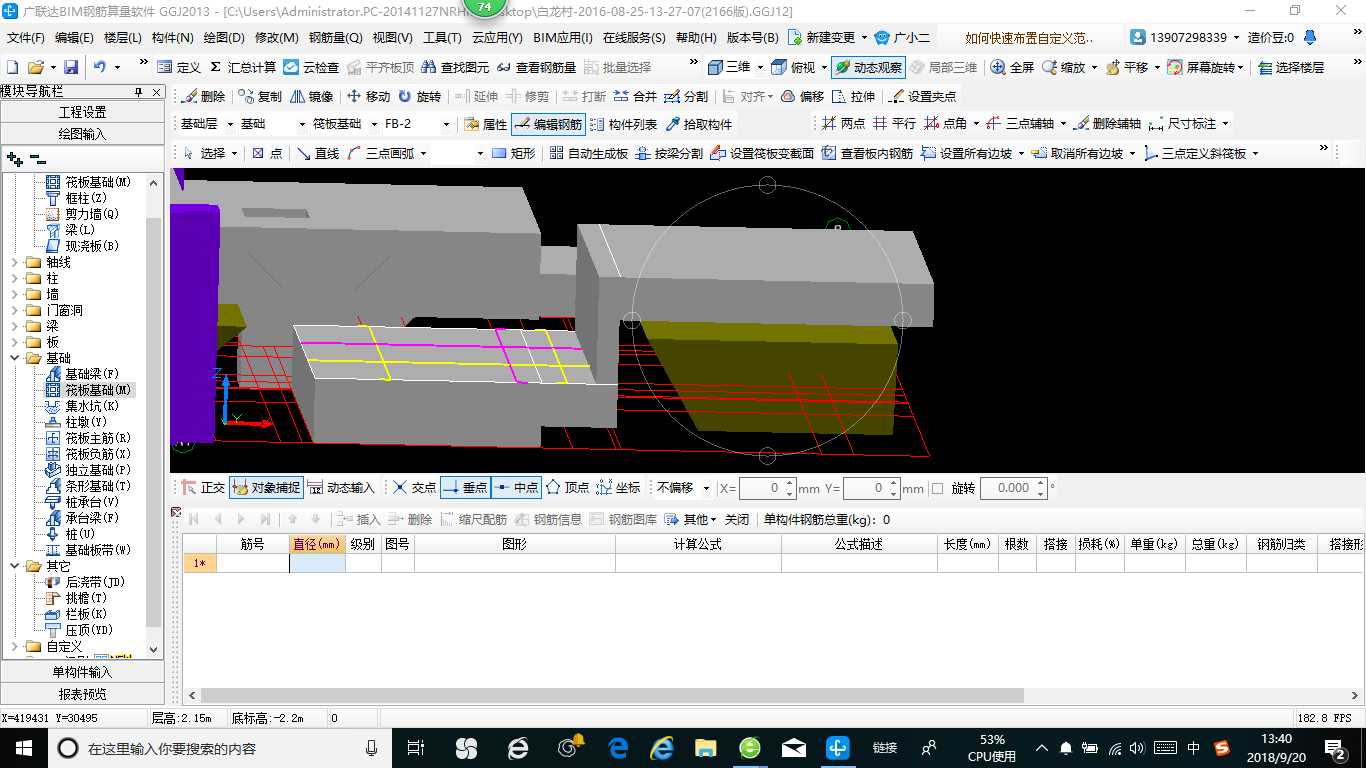
Task: Expand the 门窗洞 tree folder
Action: point(14,310)
